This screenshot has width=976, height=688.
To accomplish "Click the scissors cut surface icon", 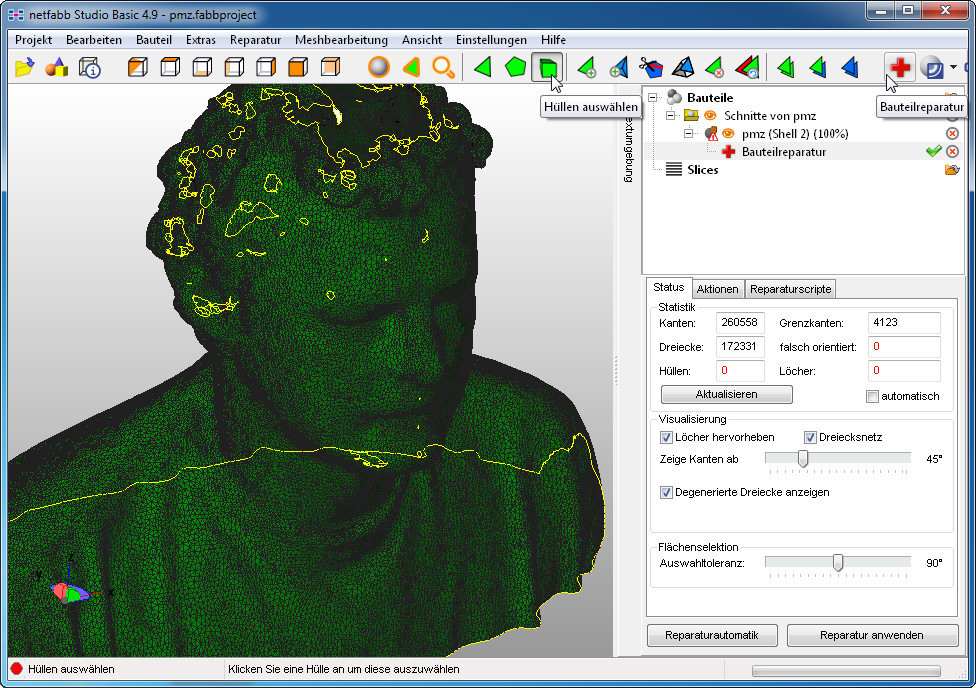I will [651, 67].
